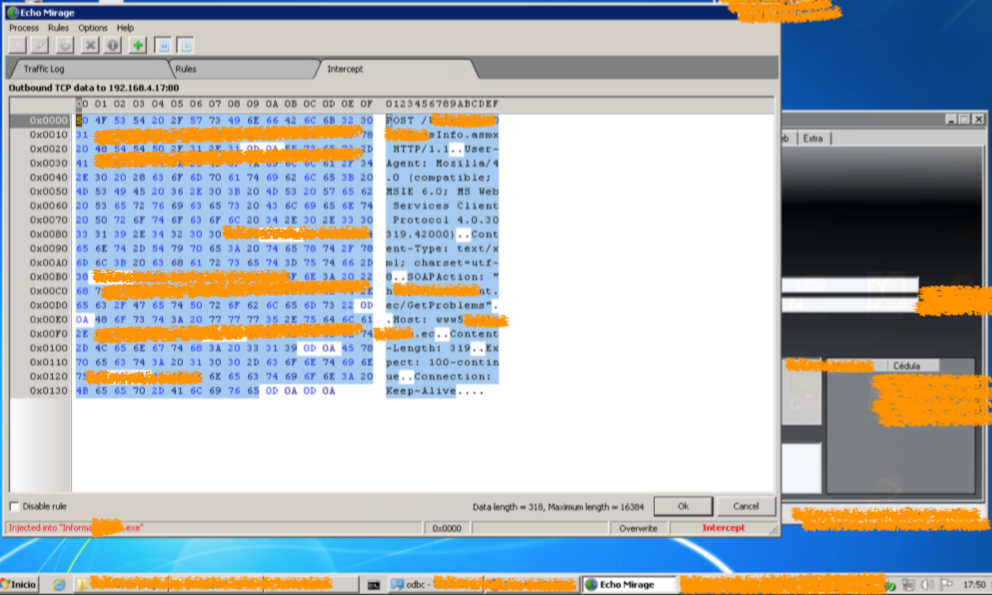This screenshot has width=992, height=595.
Task: Select the Extra tab in background window
Action: pyautogui.click(x=813, y=138)
